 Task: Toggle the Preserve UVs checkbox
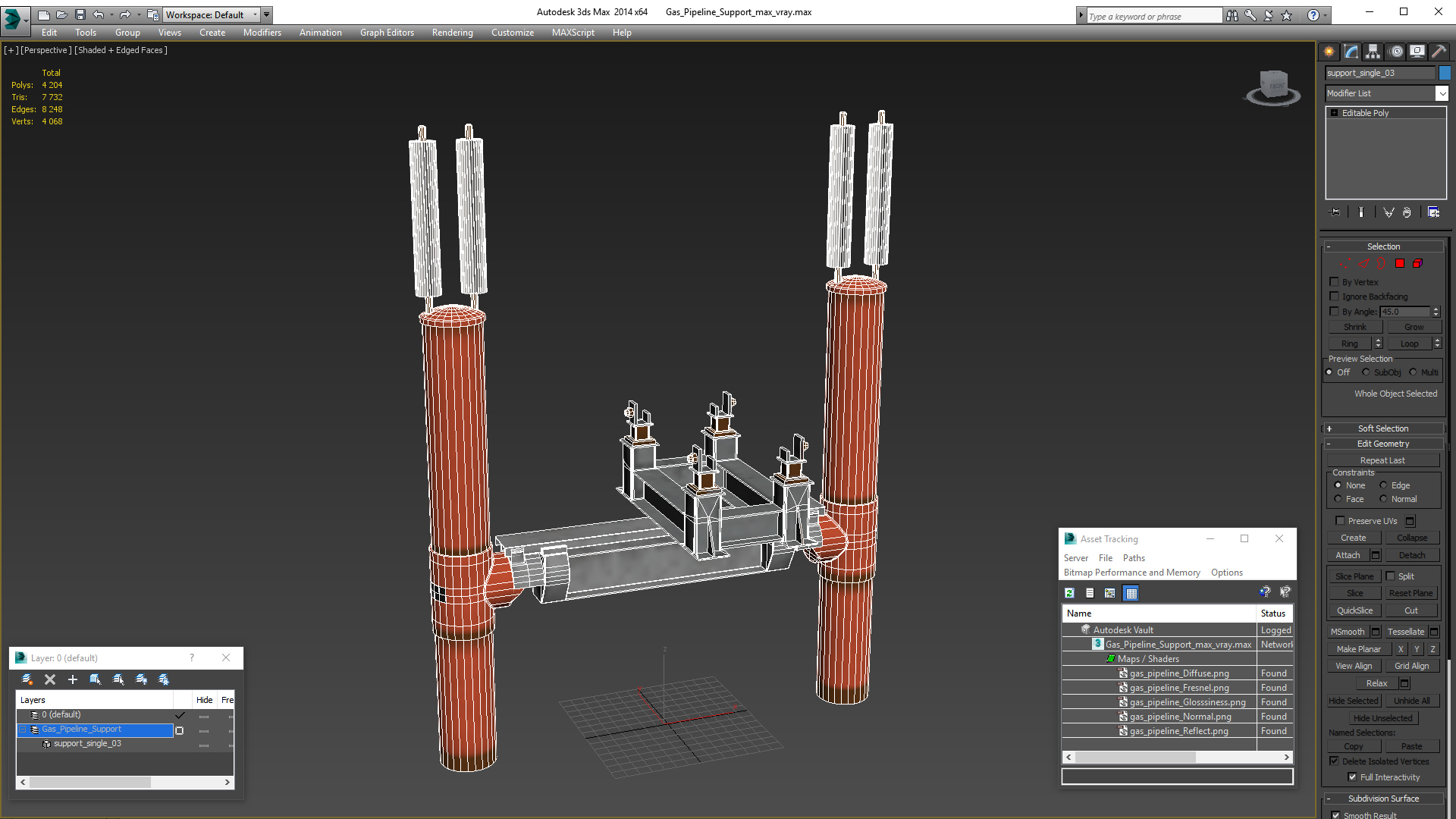point(1340,521)
